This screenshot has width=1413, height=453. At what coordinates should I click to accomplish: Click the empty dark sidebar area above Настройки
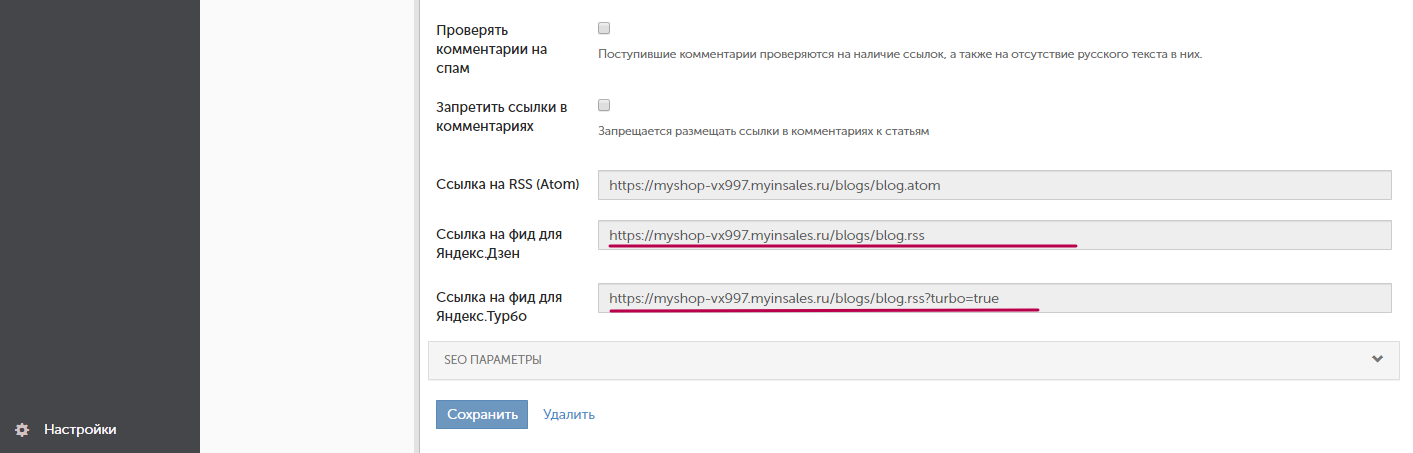click(100, 200)
